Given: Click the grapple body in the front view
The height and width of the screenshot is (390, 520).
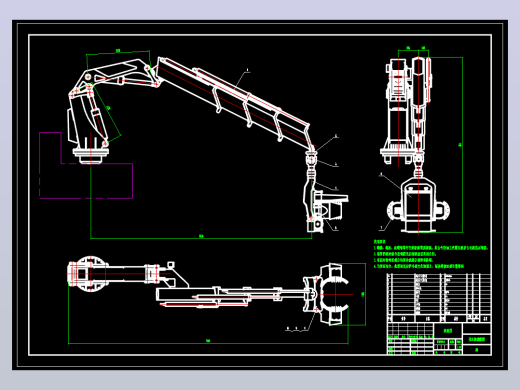Looking at the screenshot, I should click(x=418, y=205).
